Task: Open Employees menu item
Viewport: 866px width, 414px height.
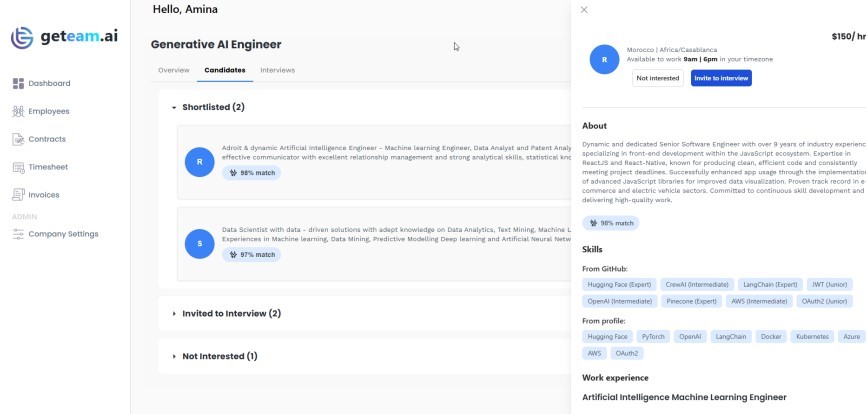Action: (x=49, y=112)
